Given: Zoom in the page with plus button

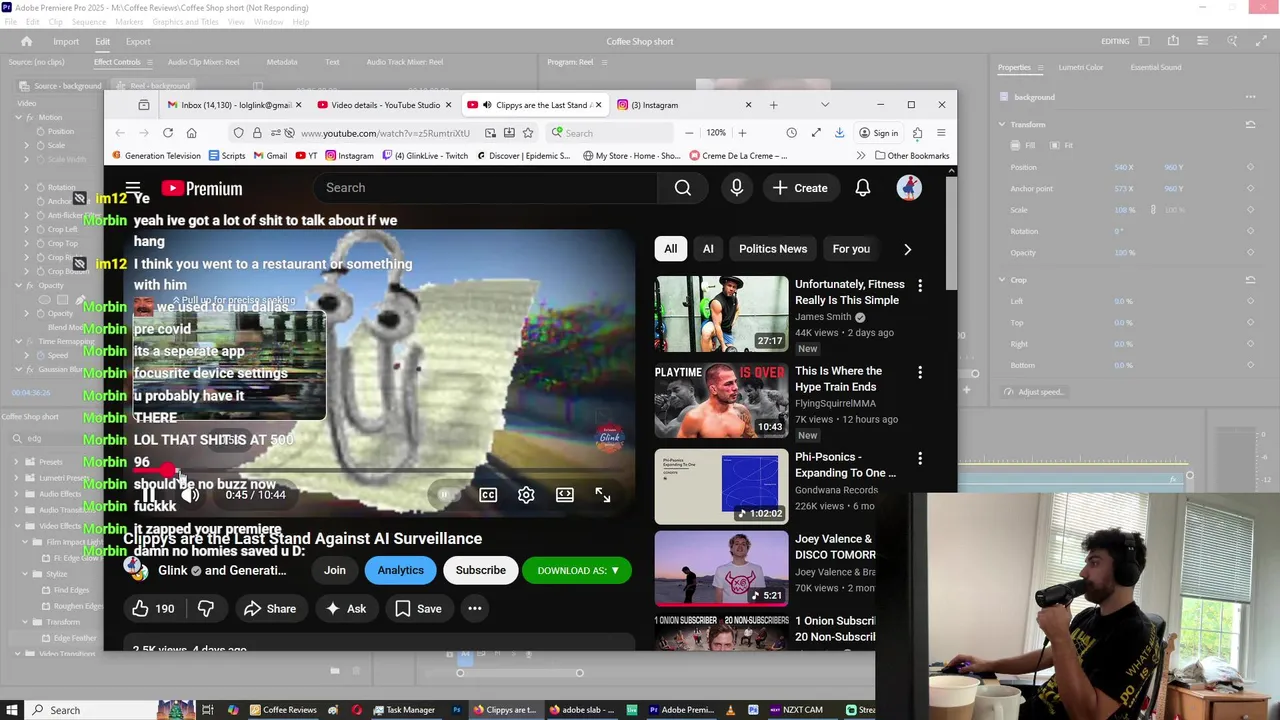Looking at the screenshot, I should tap(742, 133).
